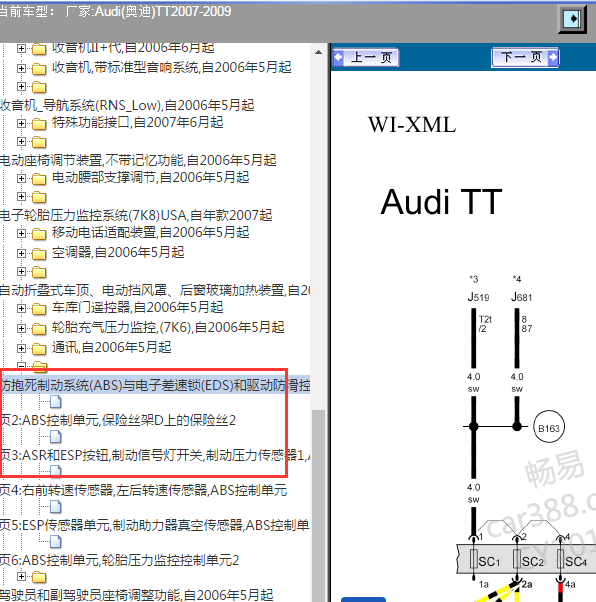The height and width of the screenshot is (602, 596).
Task: Click folder icon above 电动座椅调节装置
Action: [39, 142]
